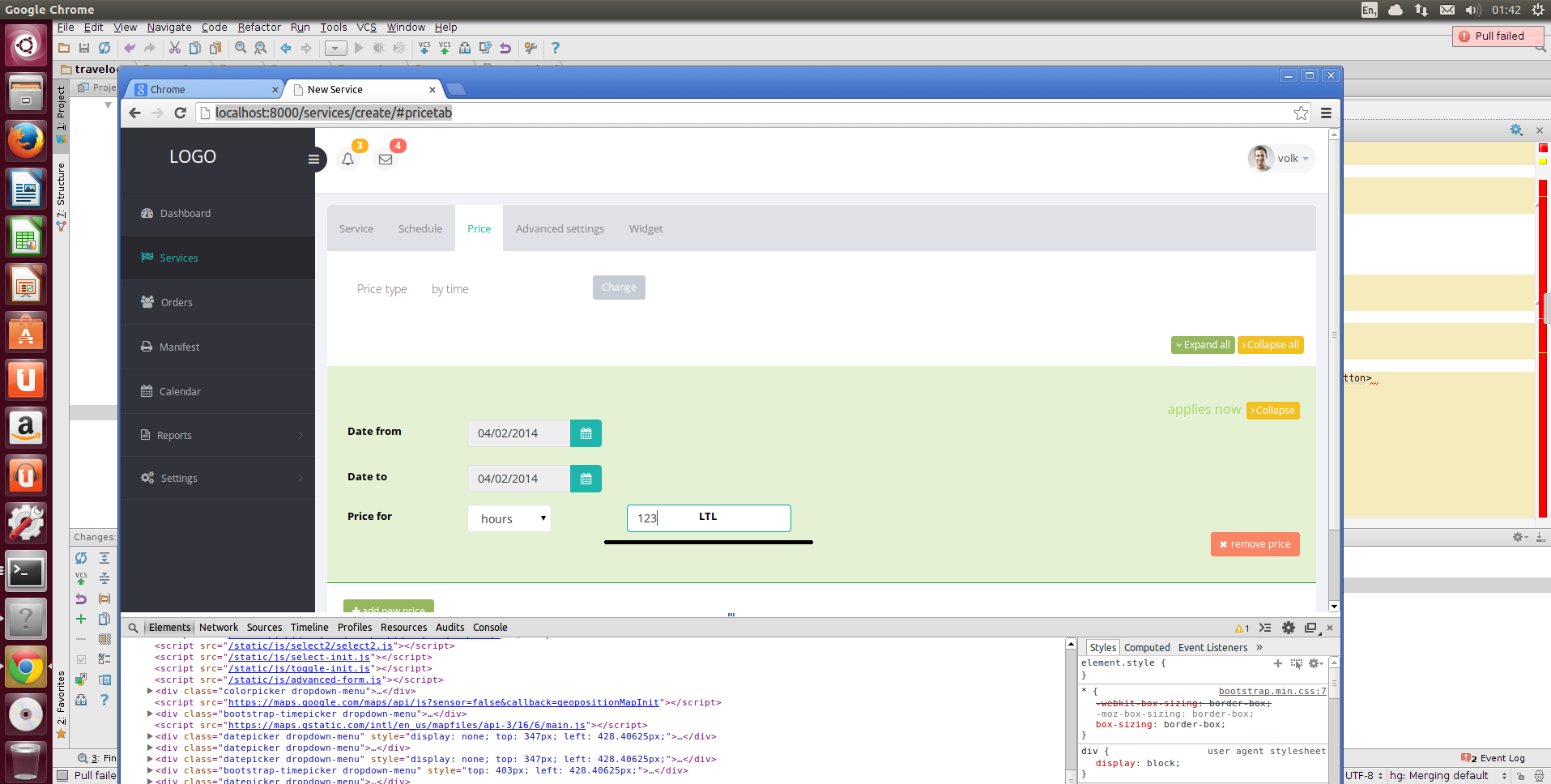Switch to the Widget tab
The image size is (1551, 784).
tap(646, 229)
